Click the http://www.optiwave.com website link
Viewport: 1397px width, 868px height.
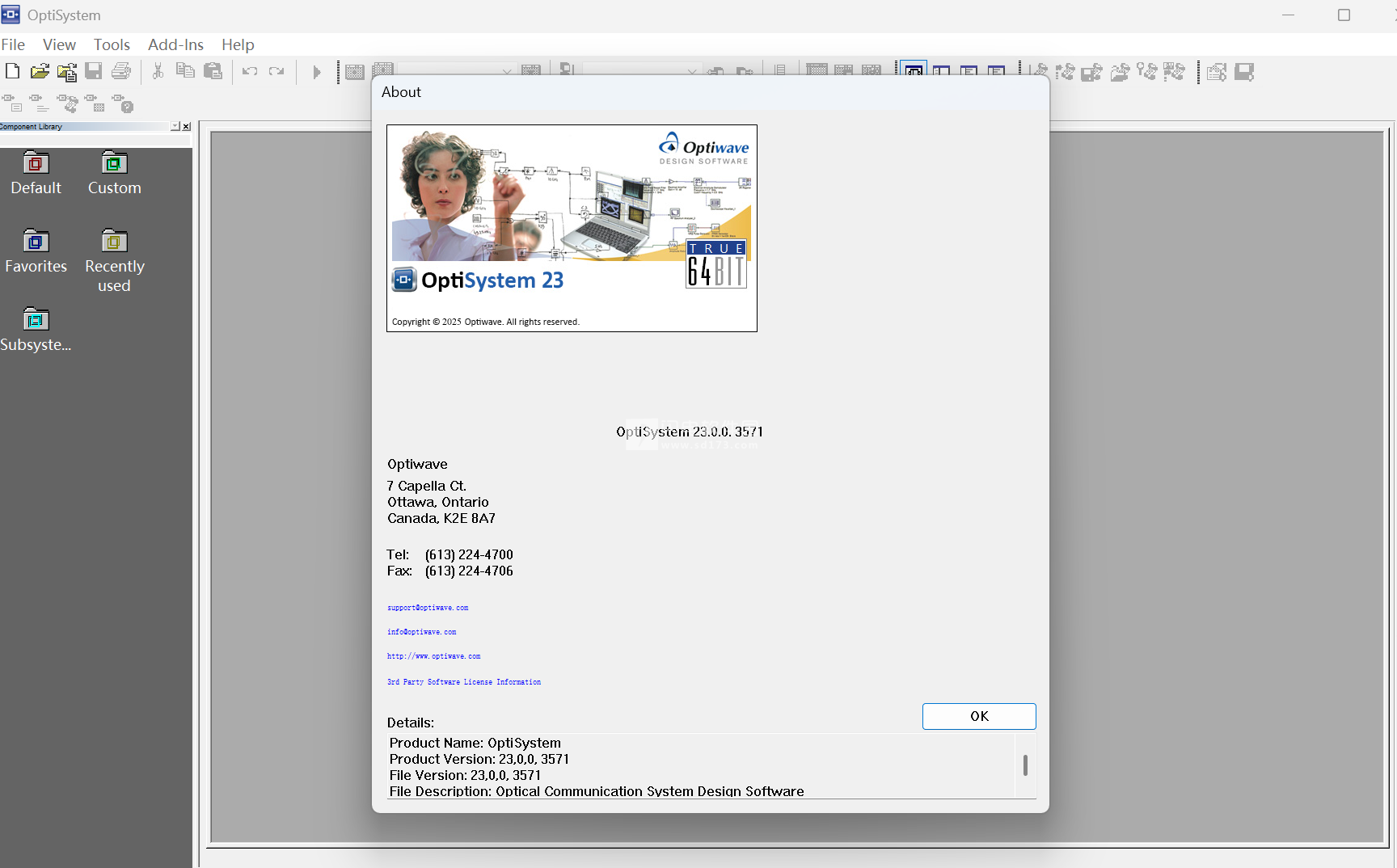[x=433, y=656]
